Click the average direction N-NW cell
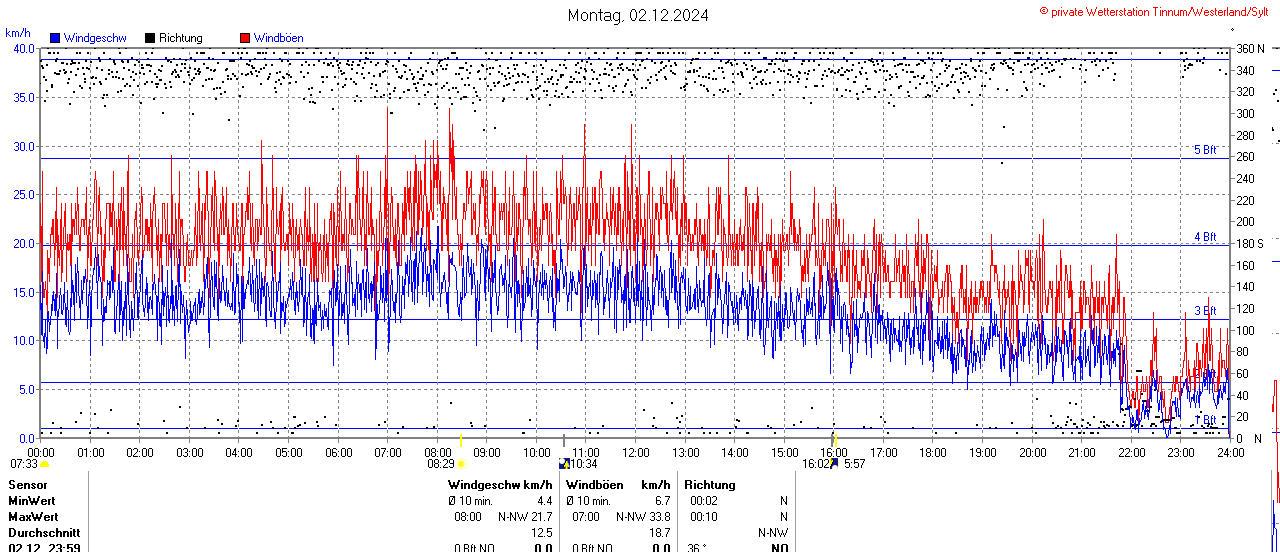This screenshot has height=552, width=1280. (773, 533)
